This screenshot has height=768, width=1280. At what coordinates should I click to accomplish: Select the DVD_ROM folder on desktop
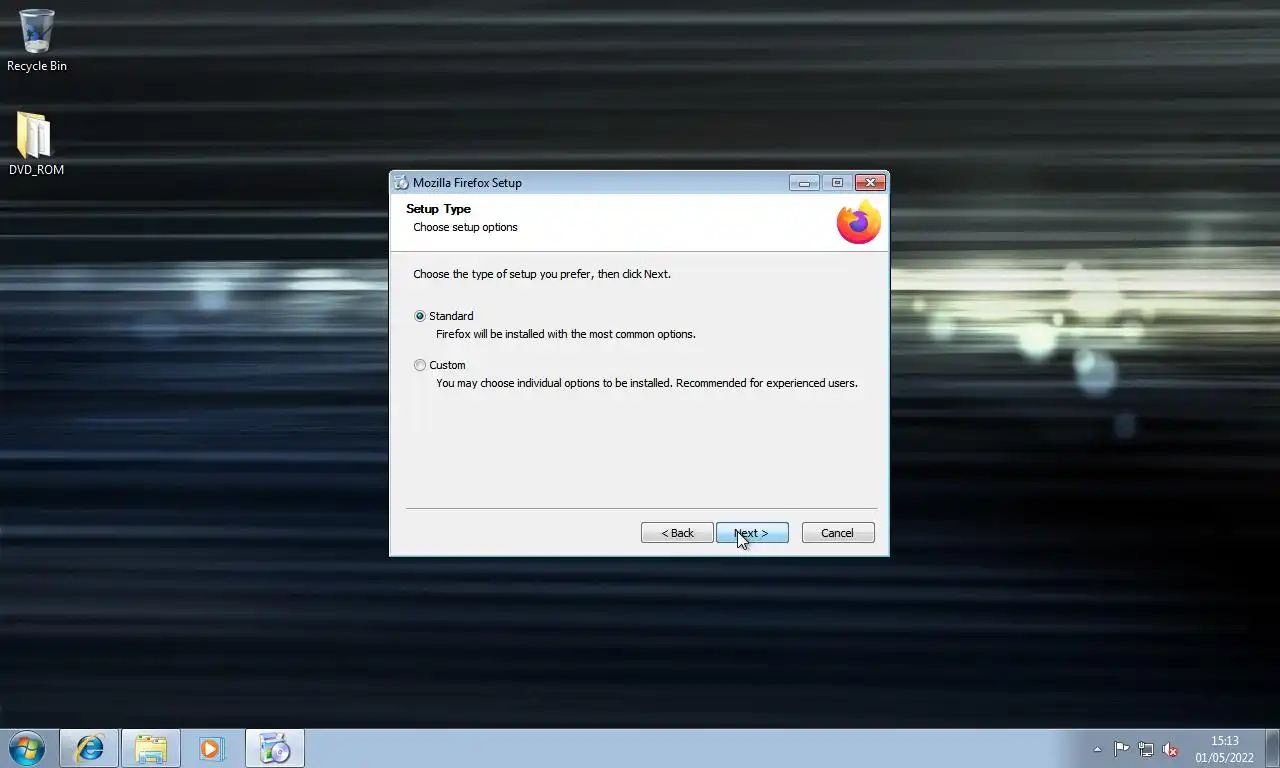coord(37,144)
